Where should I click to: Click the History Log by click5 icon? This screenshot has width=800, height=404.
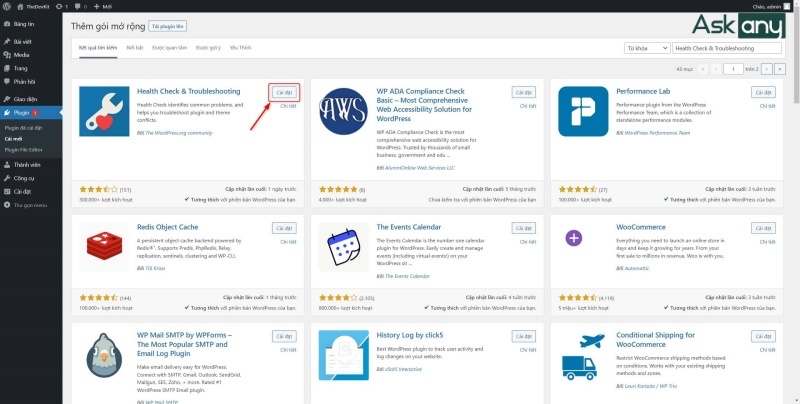343,355
